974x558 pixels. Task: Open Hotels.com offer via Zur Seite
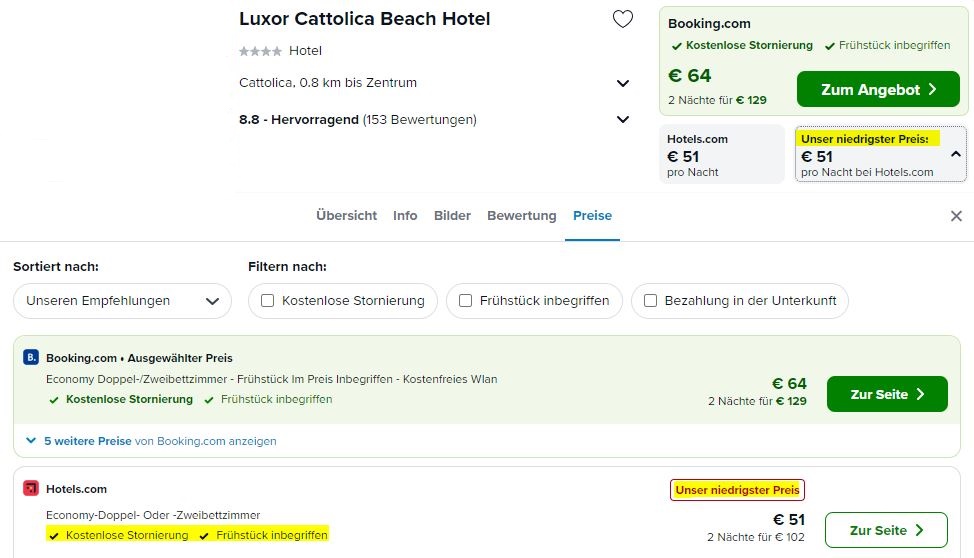tap(886, 530)
